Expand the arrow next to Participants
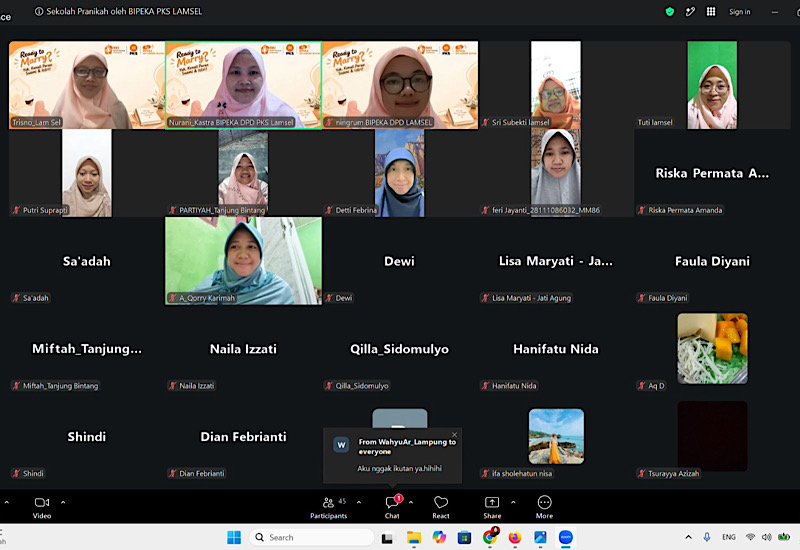Image resolution: width=800 pixels, height=550 pixels. (x=359, y=503)
